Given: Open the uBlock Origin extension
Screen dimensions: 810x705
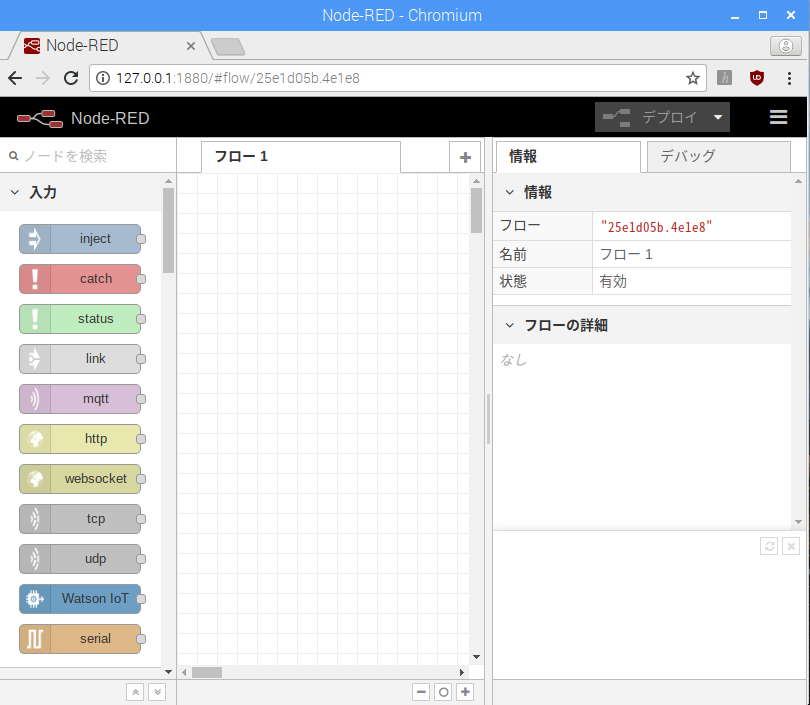Looking at the screenshot, I should (757, 78).
